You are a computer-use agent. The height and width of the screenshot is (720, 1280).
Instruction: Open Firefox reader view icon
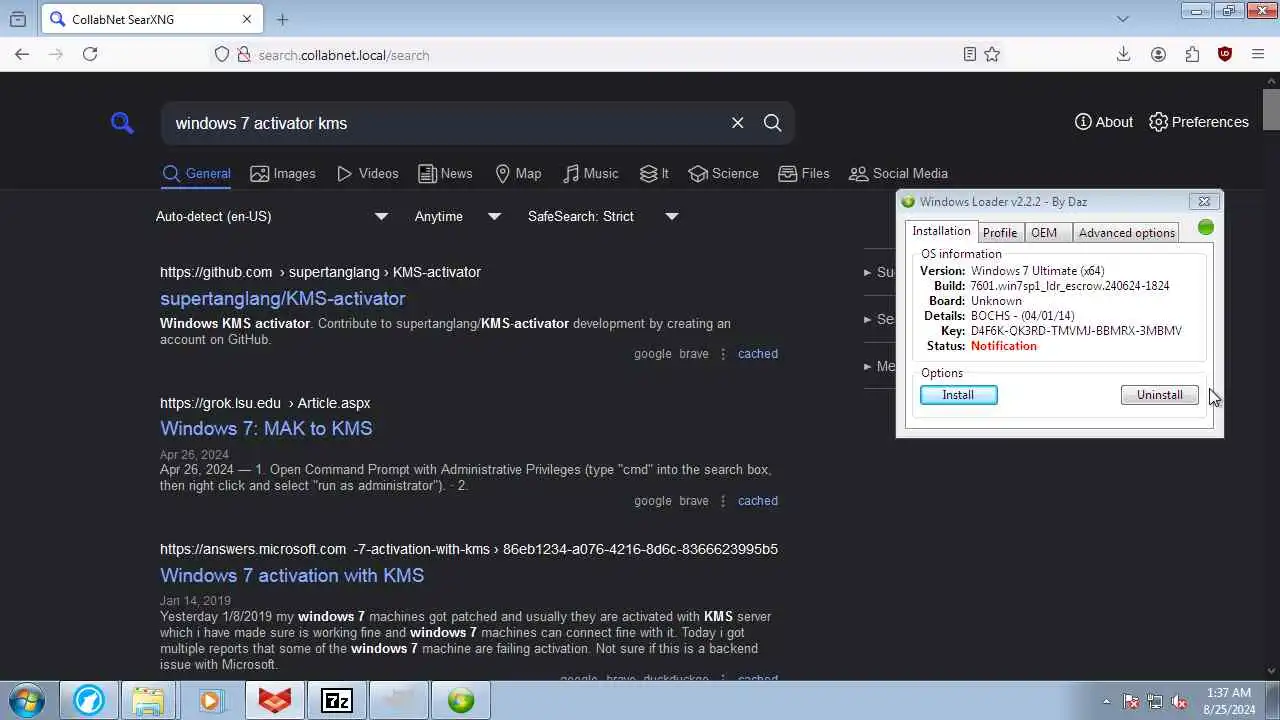[x=969, y=54]
